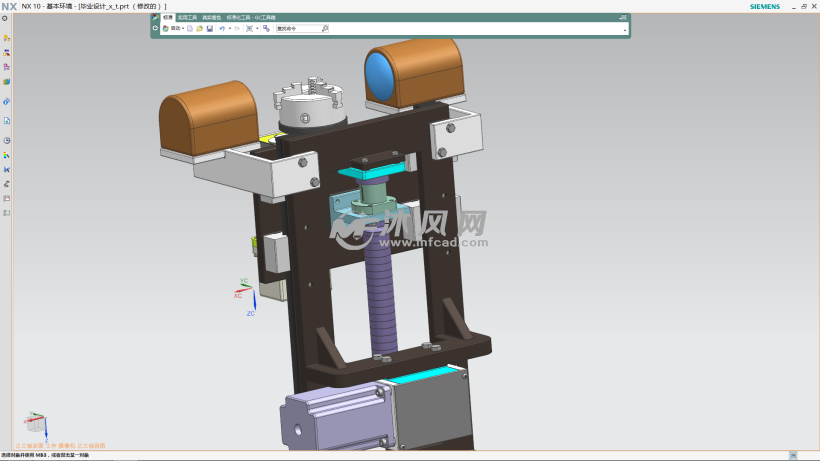
Task: Show the History clock panel
Action: click(6, 140)
